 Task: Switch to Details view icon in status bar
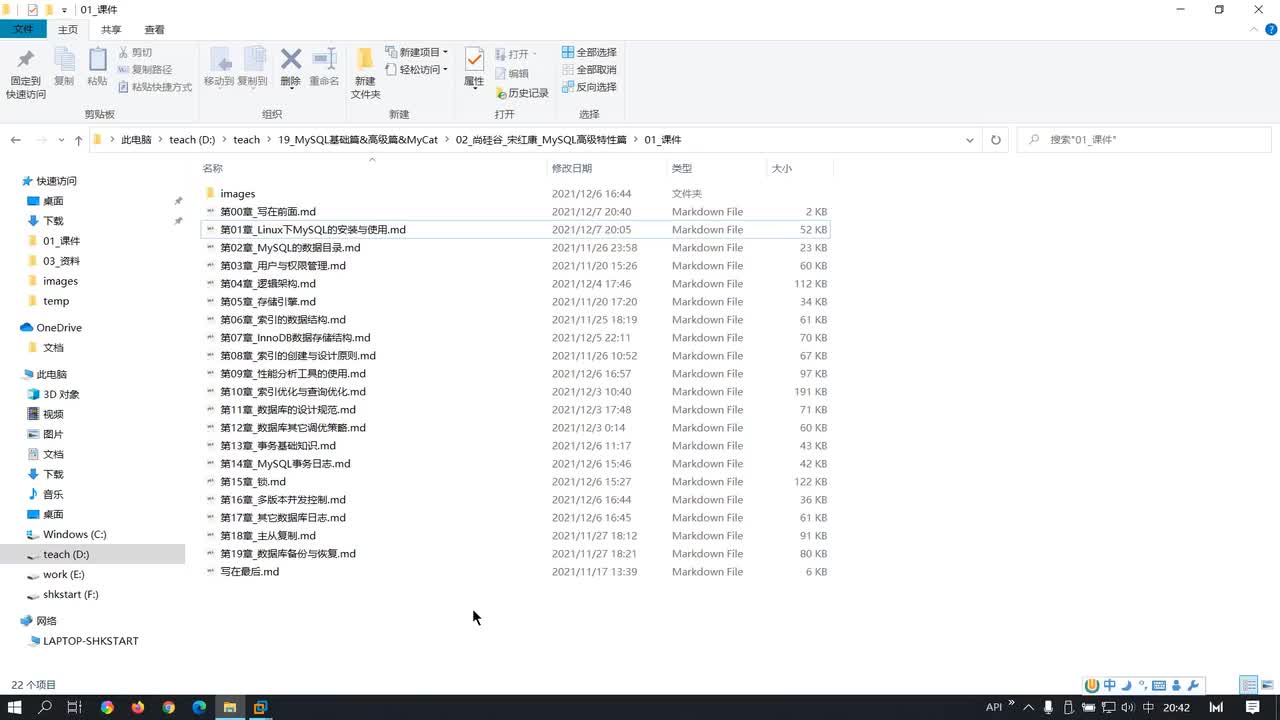pos(1249,685)
